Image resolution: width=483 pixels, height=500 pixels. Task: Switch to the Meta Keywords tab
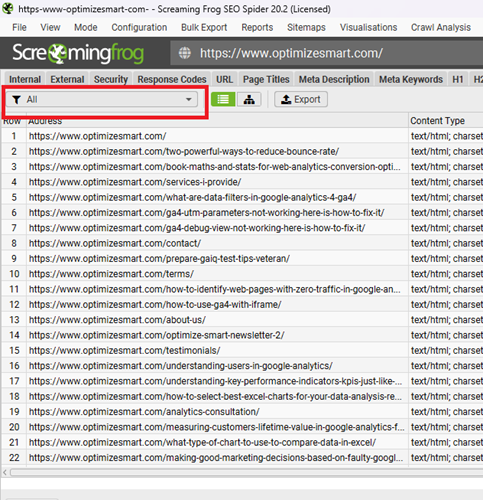tap(411, 79)
